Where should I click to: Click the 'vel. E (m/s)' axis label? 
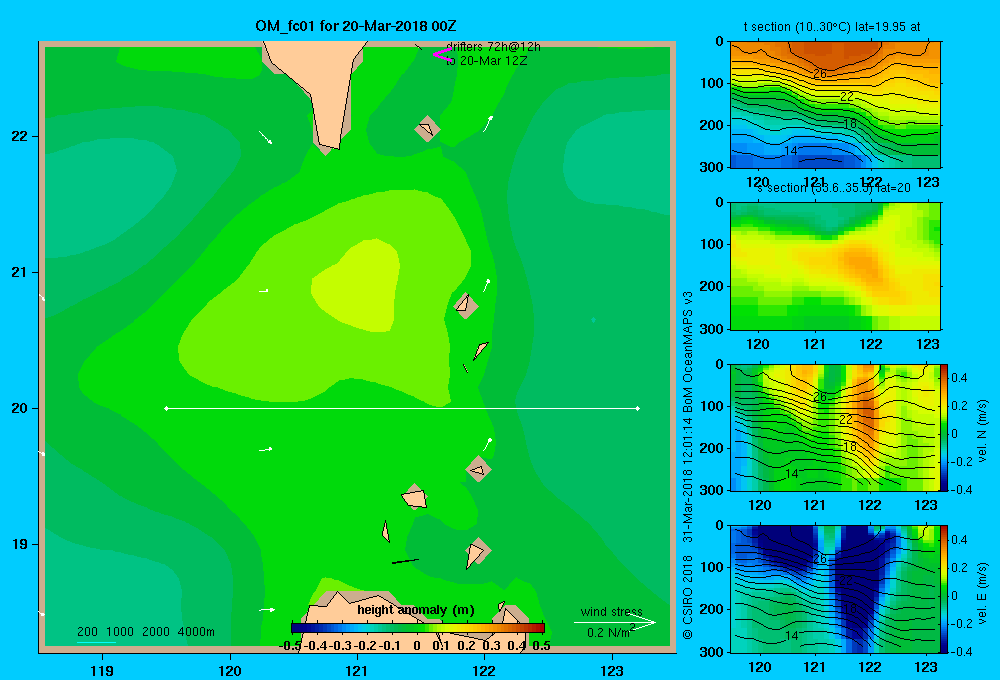pos(982,593)
